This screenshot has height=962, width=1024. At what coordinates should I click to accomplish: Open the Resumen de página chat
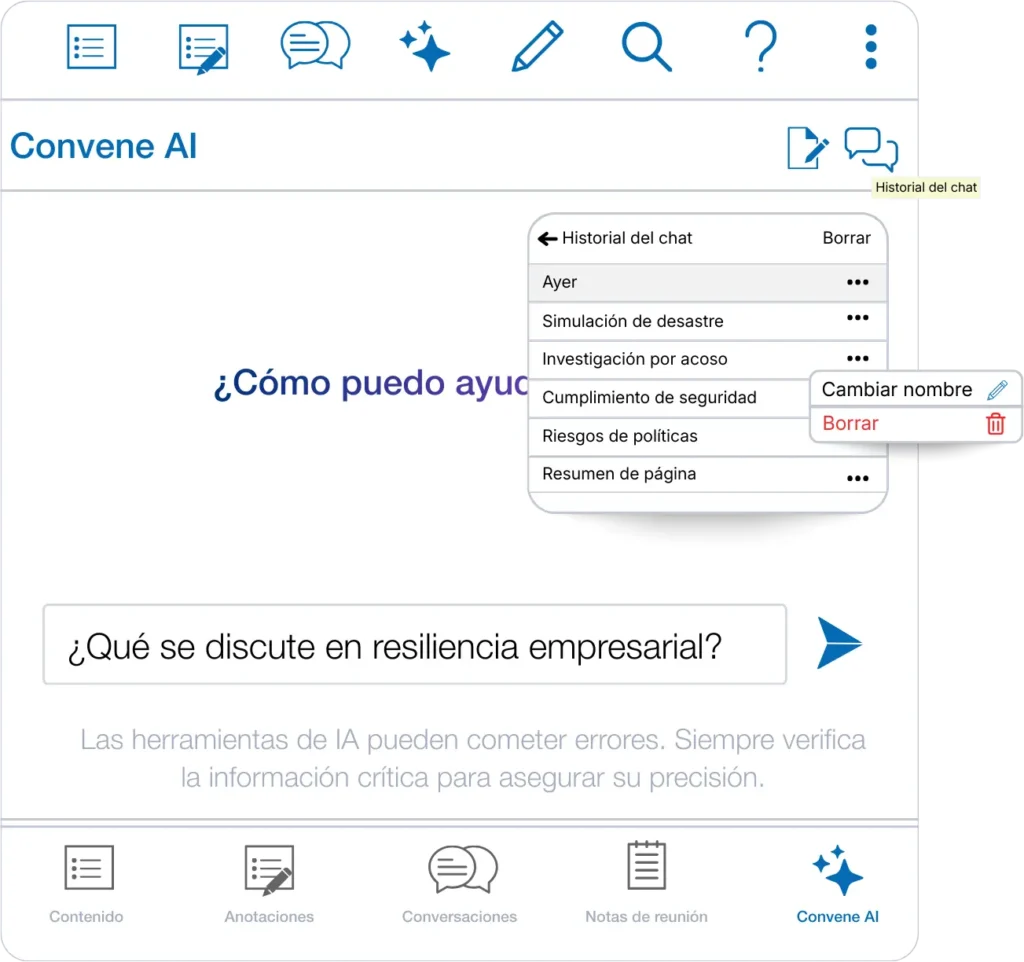click(x=619, y=474)
